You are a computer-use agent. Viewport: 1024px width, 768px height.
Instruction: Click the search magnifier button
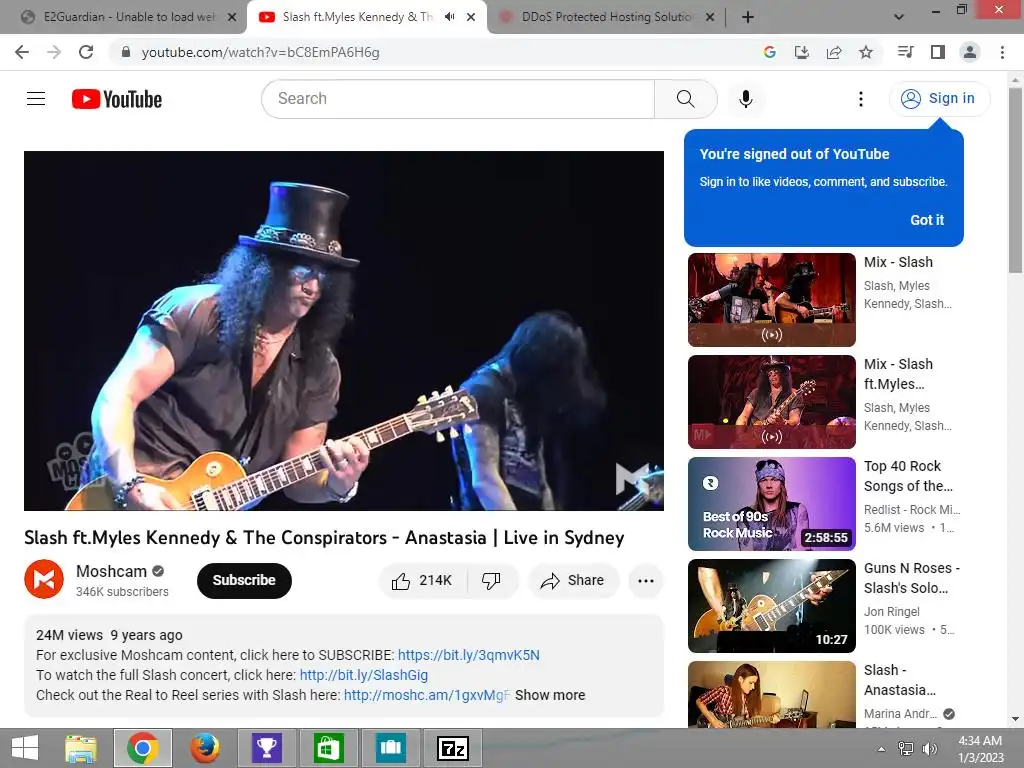[x=686, y=99]
